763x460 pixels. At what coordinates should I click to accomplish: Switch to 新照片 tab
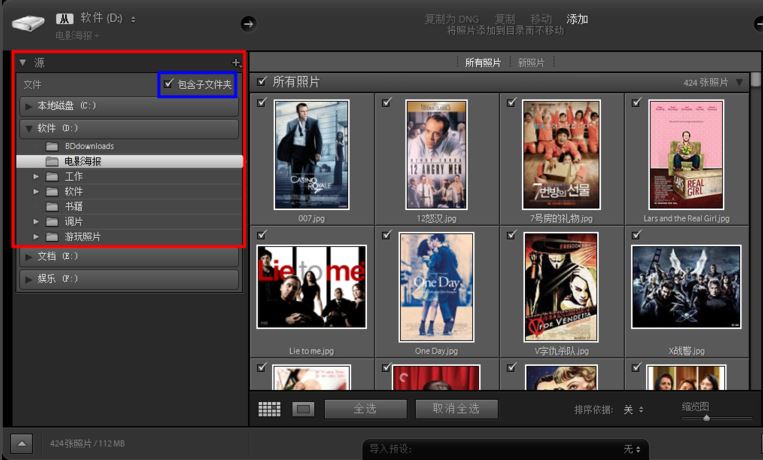[531, 62]
